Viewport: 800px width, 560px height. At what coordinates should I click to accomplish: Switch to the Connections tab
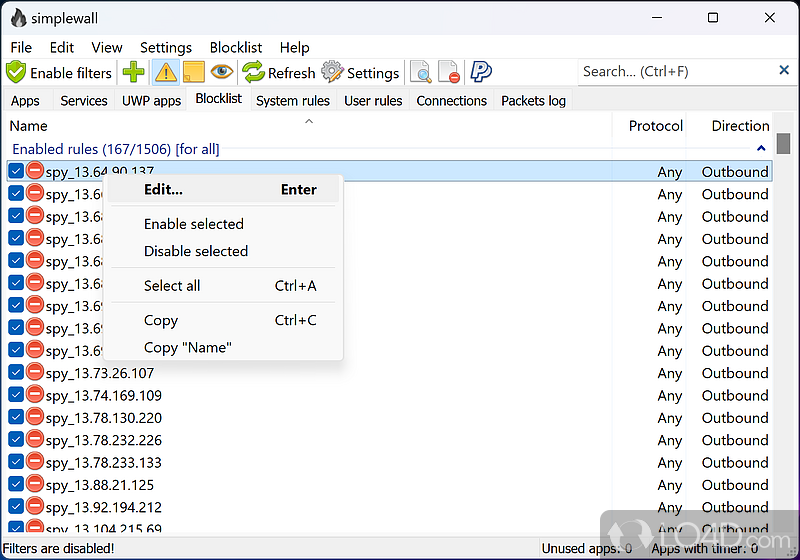(452, 100)
